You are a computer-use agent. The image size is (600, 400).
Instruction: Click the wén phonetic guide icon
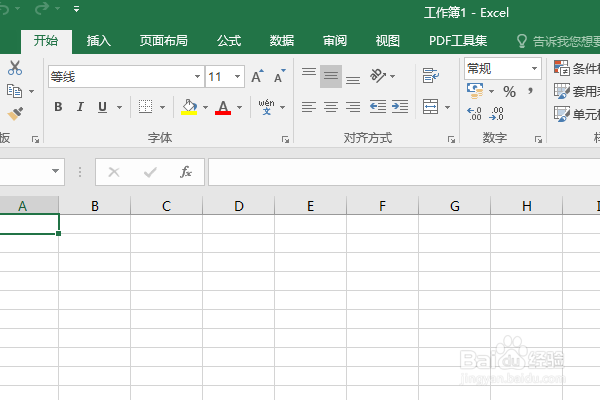[x=266, y=107]
